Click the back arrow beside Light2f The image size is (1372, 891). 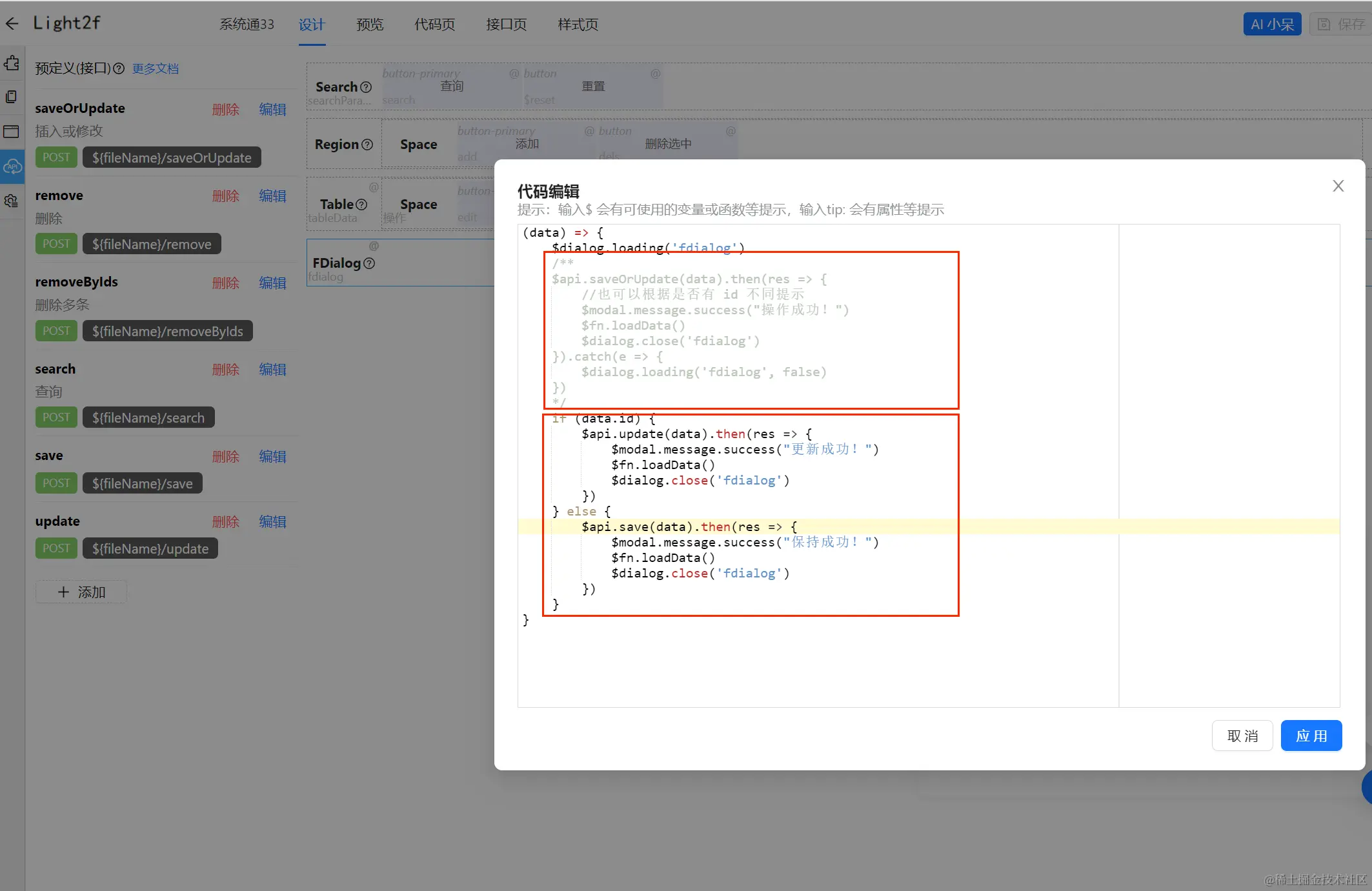click(12, 24)
